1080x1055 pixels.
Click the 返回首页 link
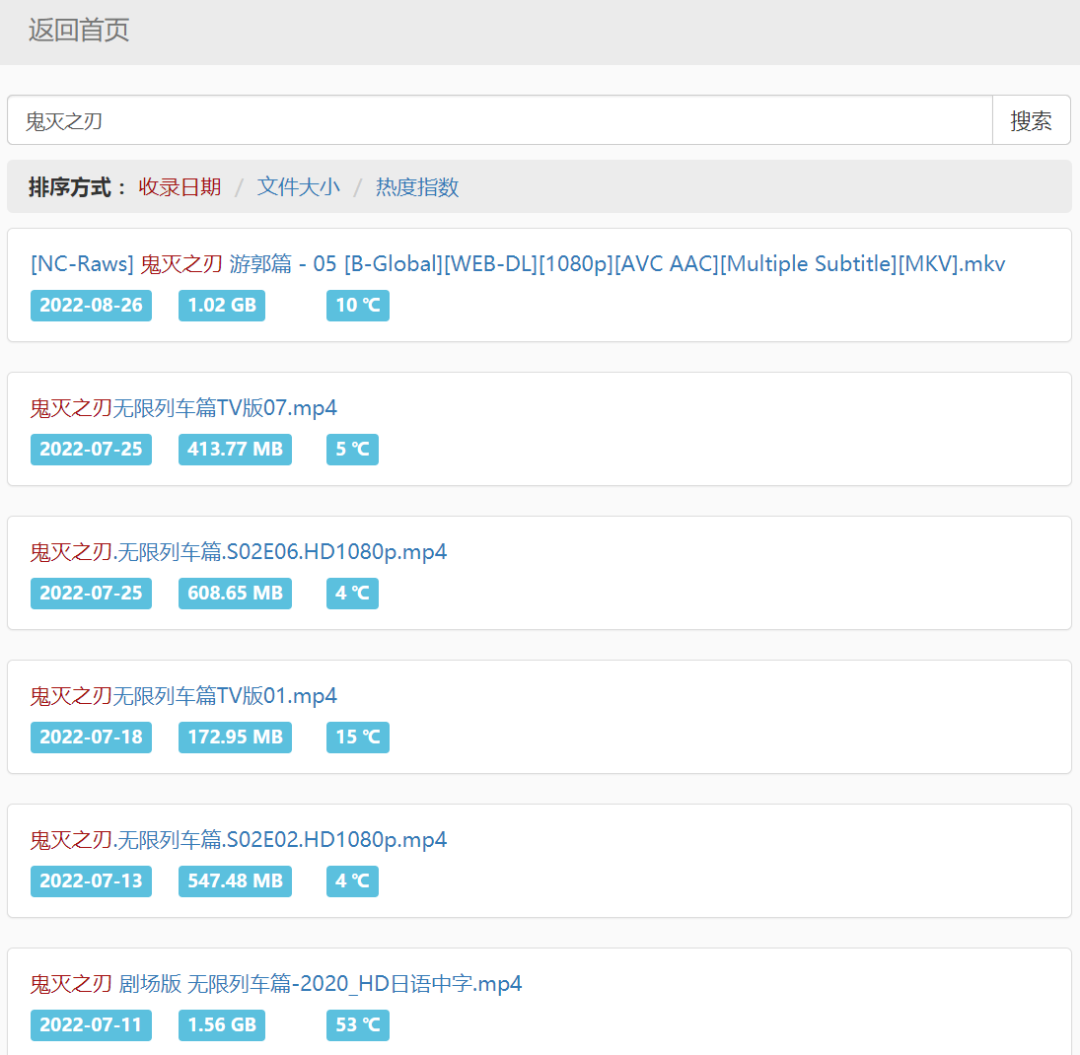click(x=79, y=30)
